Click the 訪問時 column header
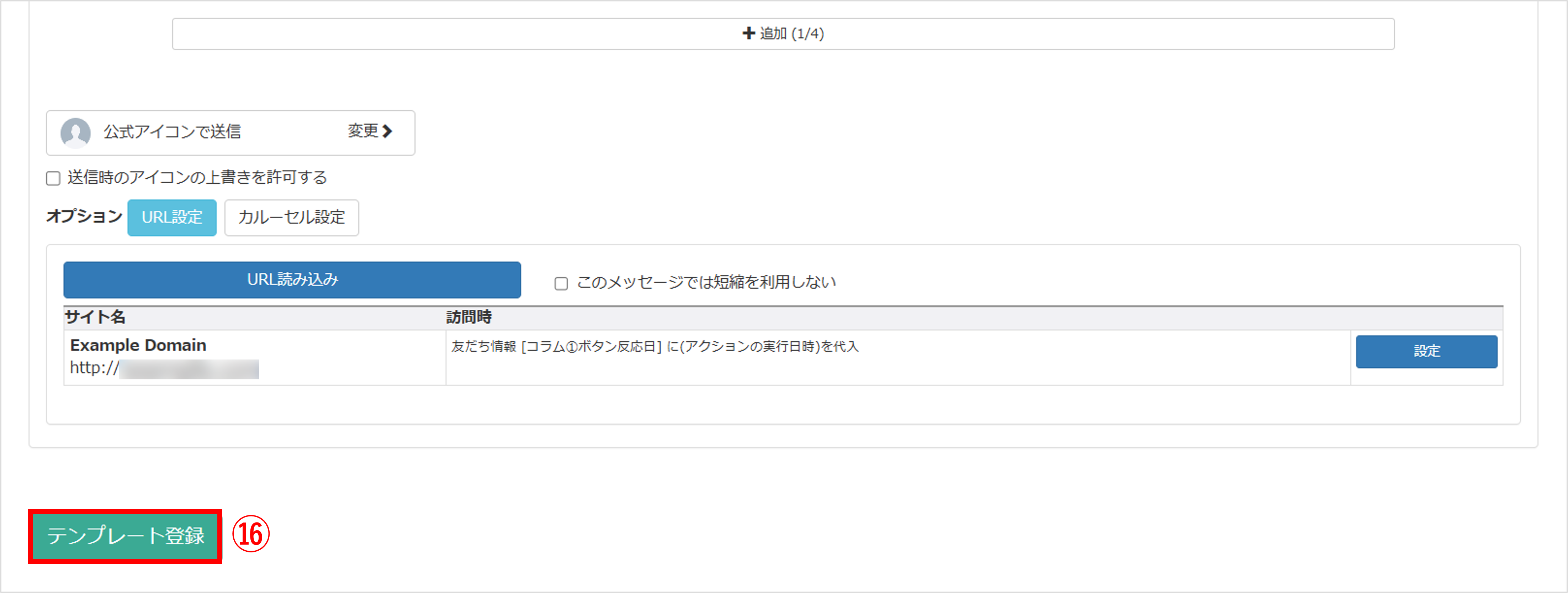Image resolution: width=1568 pixels, height=593 pixels. coord(469,317)
